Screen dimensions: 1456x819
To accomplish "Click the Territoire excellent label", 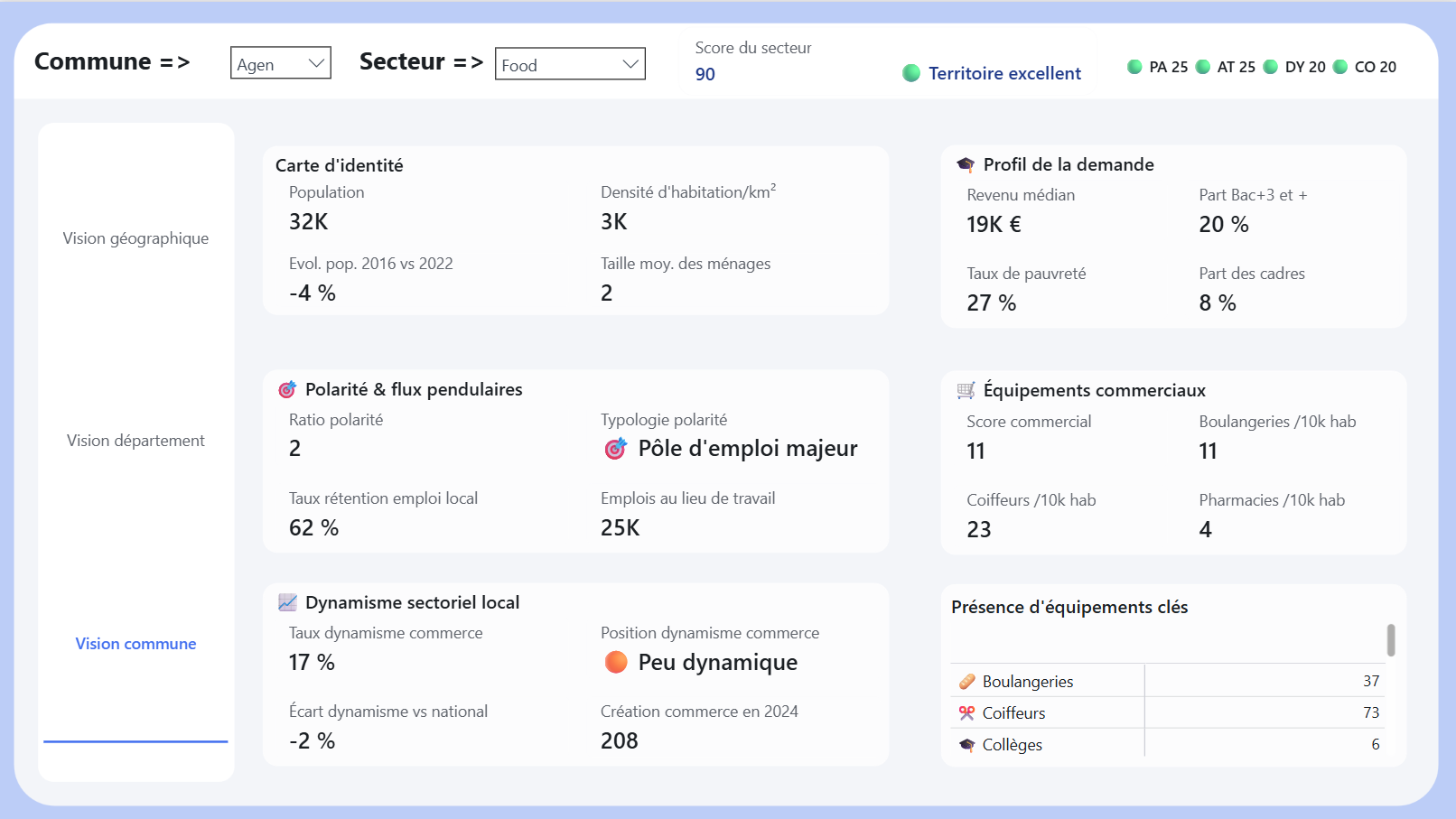I will tap(1004, 73).
